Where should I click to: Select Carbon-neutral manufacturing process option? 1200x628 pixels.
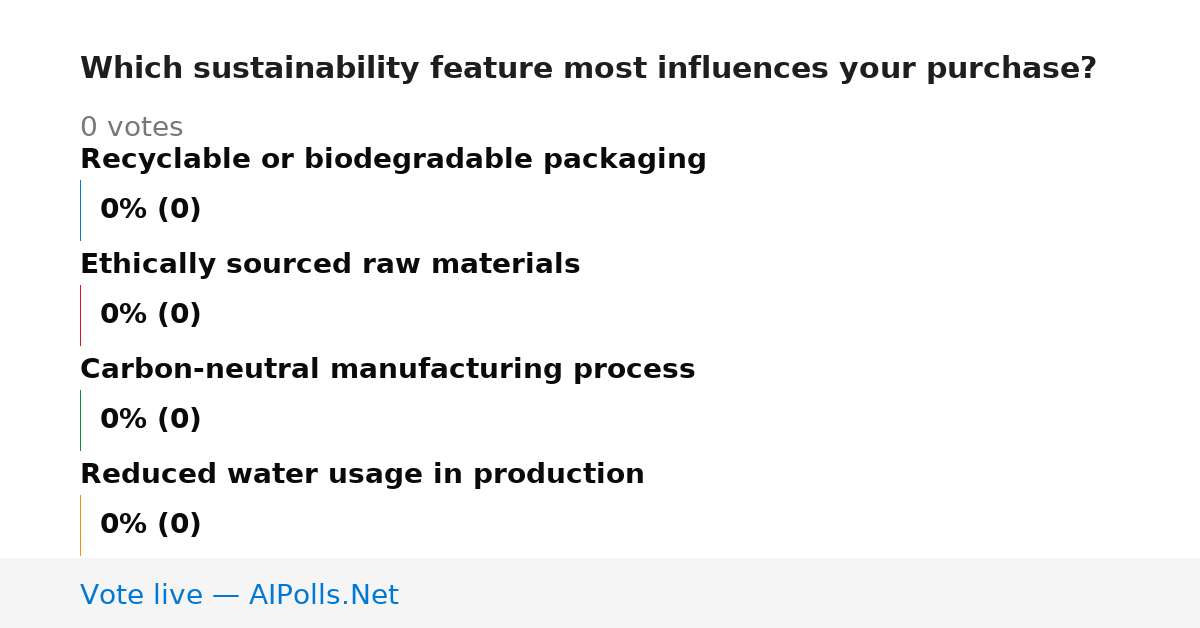(387, 370)
